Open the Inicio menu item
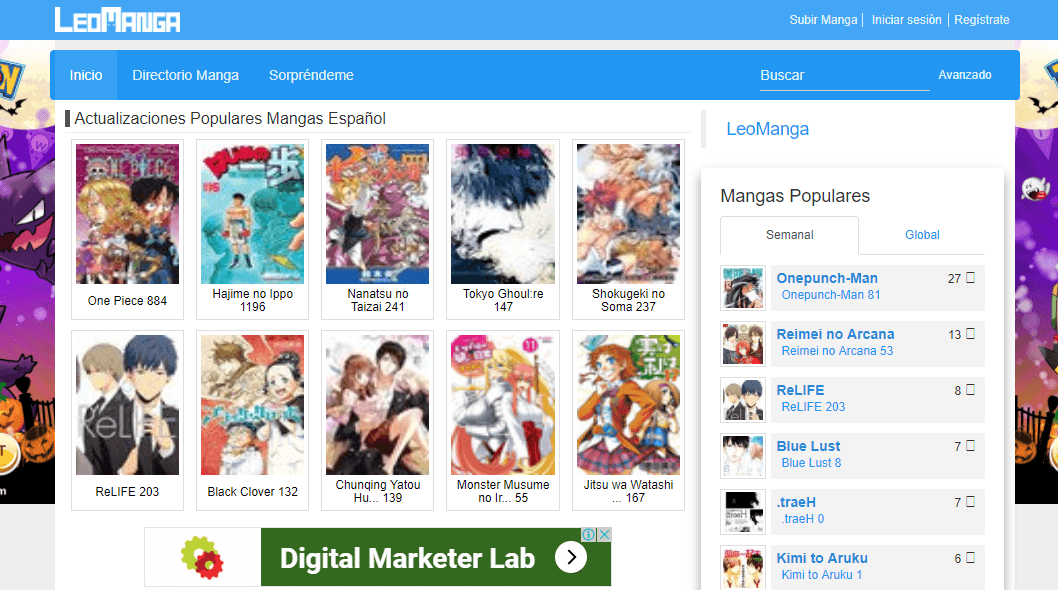This screenshot has height=590, width=1058. (x=86, y=75)
